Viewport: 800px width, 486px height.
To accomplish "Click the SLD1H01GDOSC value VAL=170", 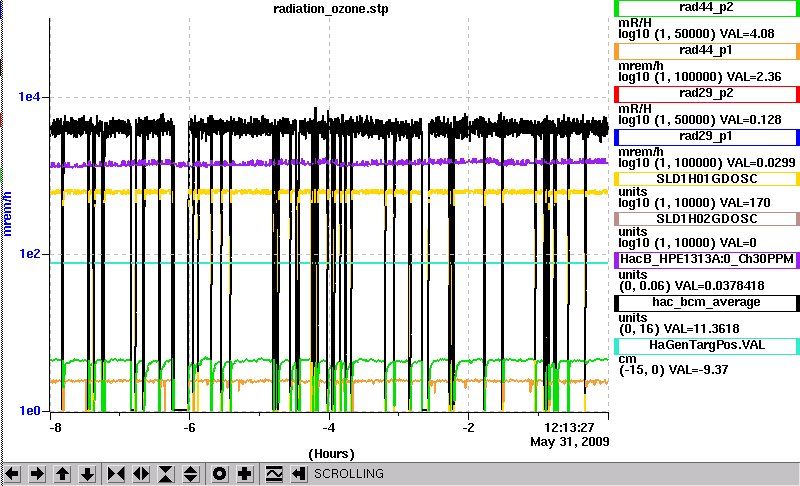I will coord(743,203).
